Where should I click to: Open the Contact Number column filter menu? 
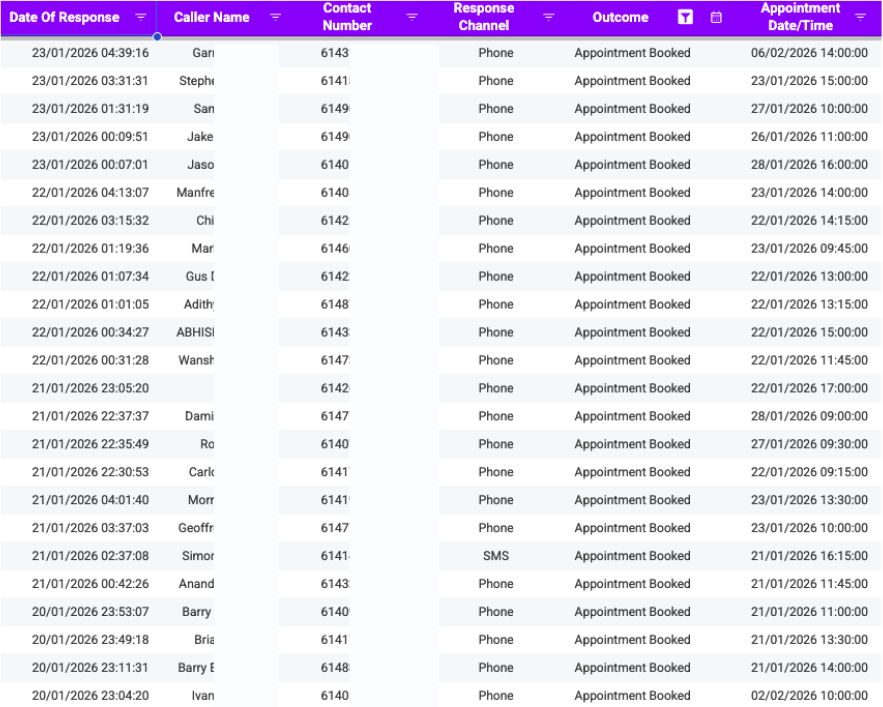(x=412, y=17)
